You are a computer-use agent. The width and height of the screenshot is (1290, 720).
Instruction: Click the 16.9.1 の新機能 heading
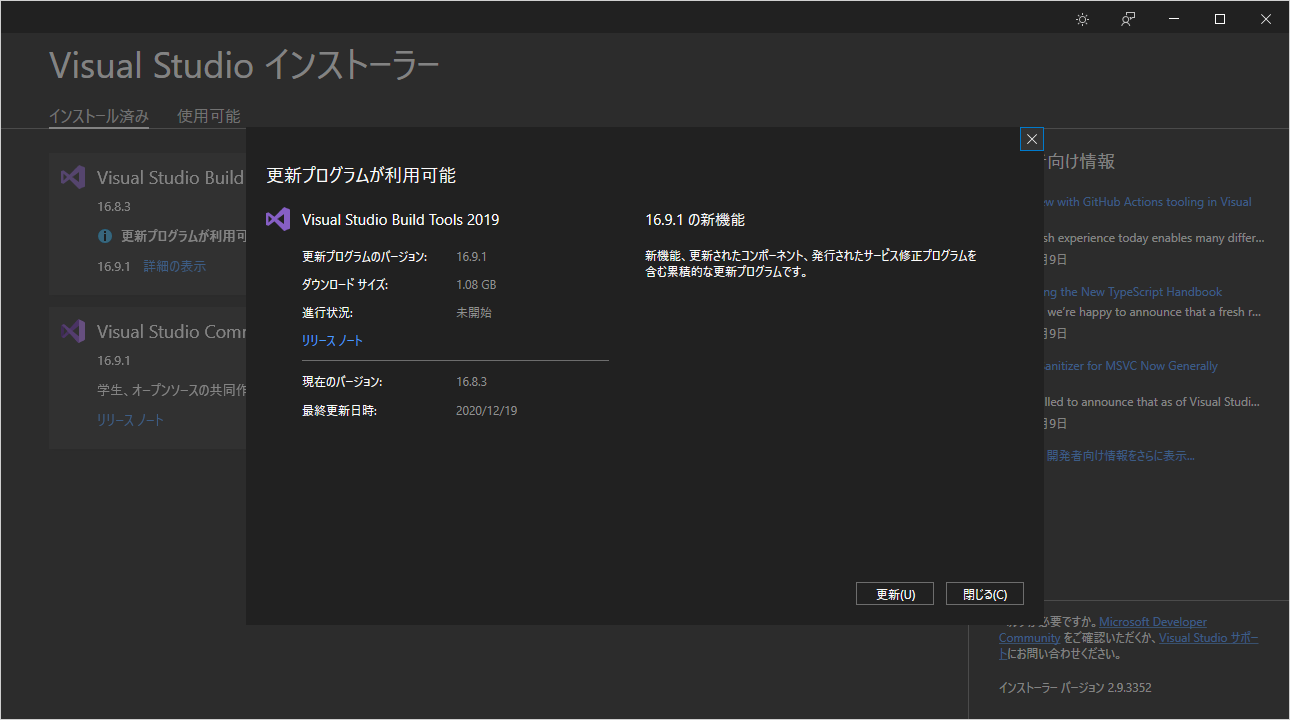(x=695, y=220)
